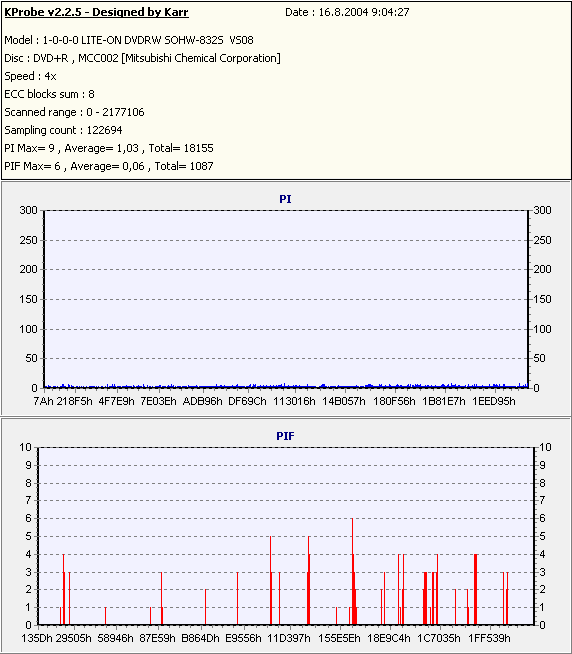Click PI axis label ADB96h

click(x=203, y=401)
